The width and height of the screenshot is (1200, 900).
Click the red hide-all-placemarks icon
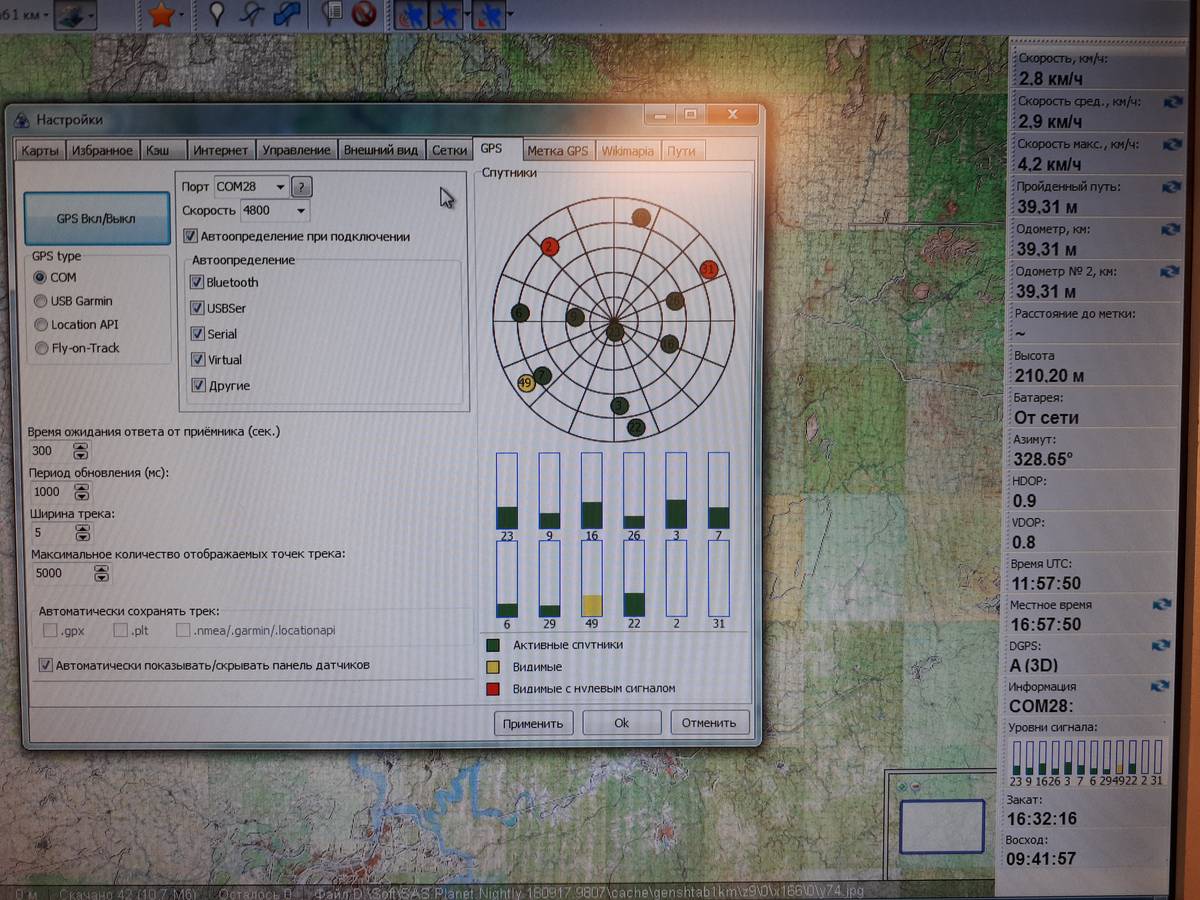[x=364, y=14]
